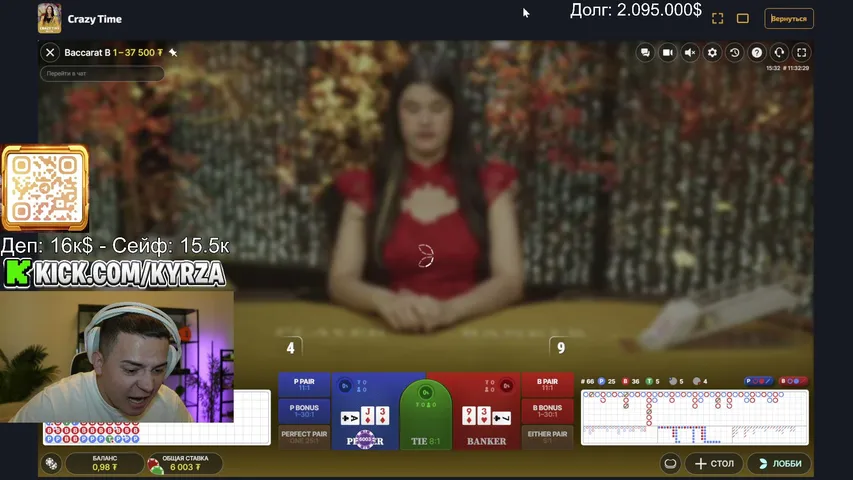The image size is (853, 480).
Task: Unmute sound with the speaker icon
Action: pos(690,53)
